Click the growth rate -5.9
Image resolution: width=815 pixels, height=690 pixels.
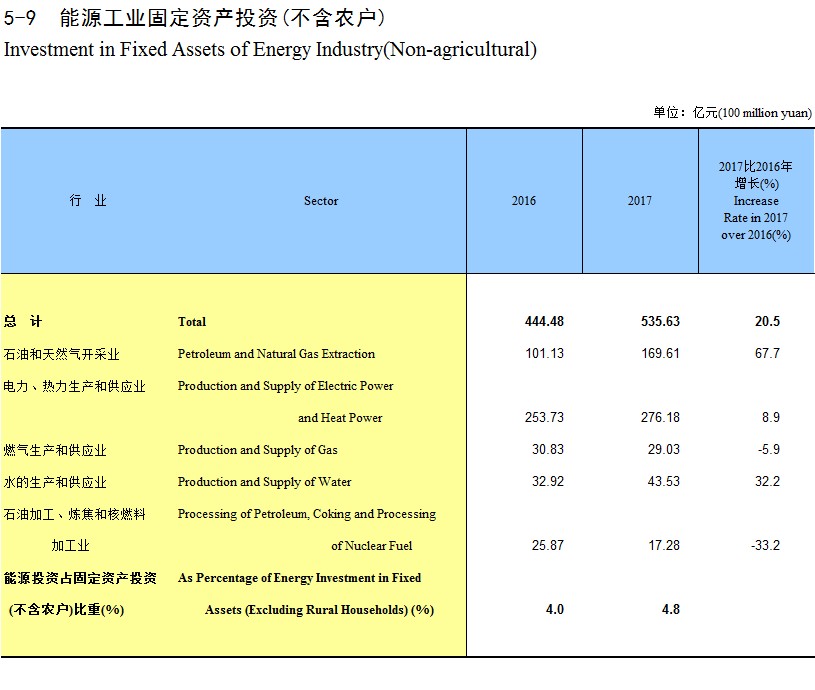pyautogui.click(x=769, y=449)
